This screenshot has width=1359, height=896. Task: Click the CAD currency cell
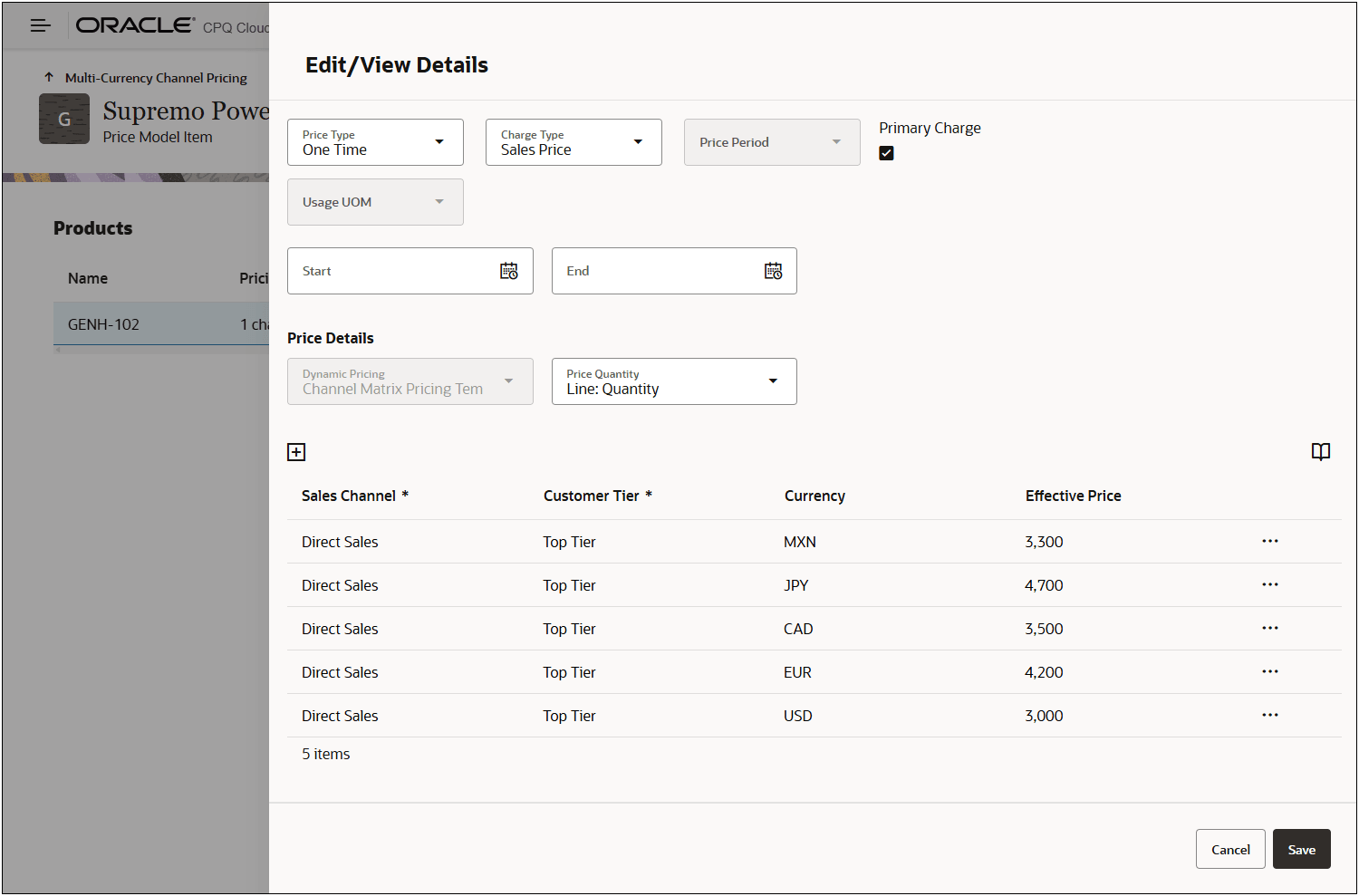tap(798, 629)
